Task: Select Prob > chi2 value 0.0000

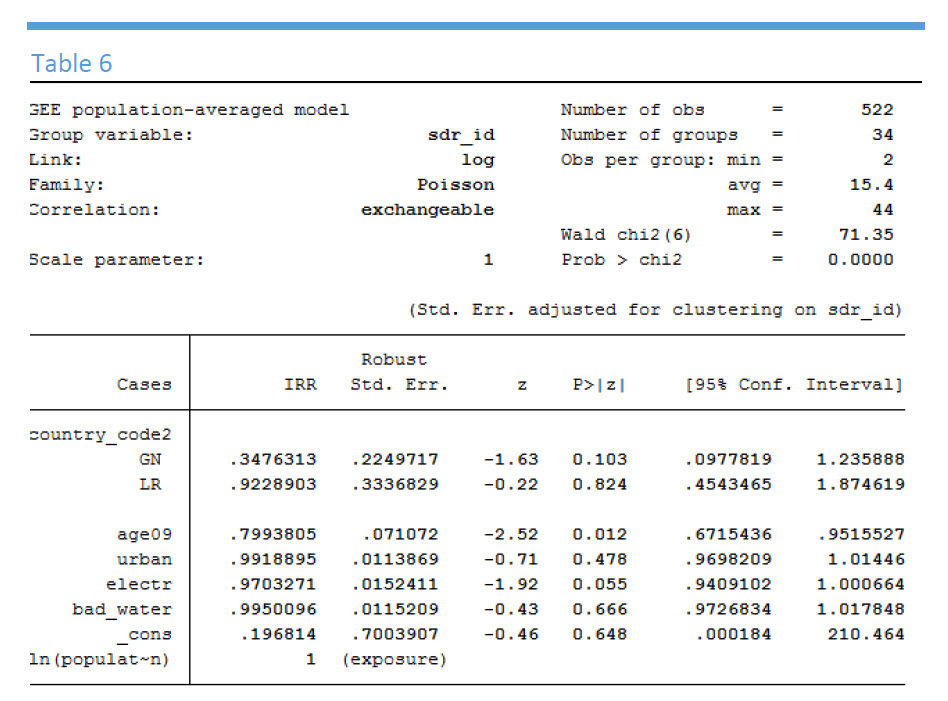Action: click(861, 259)
